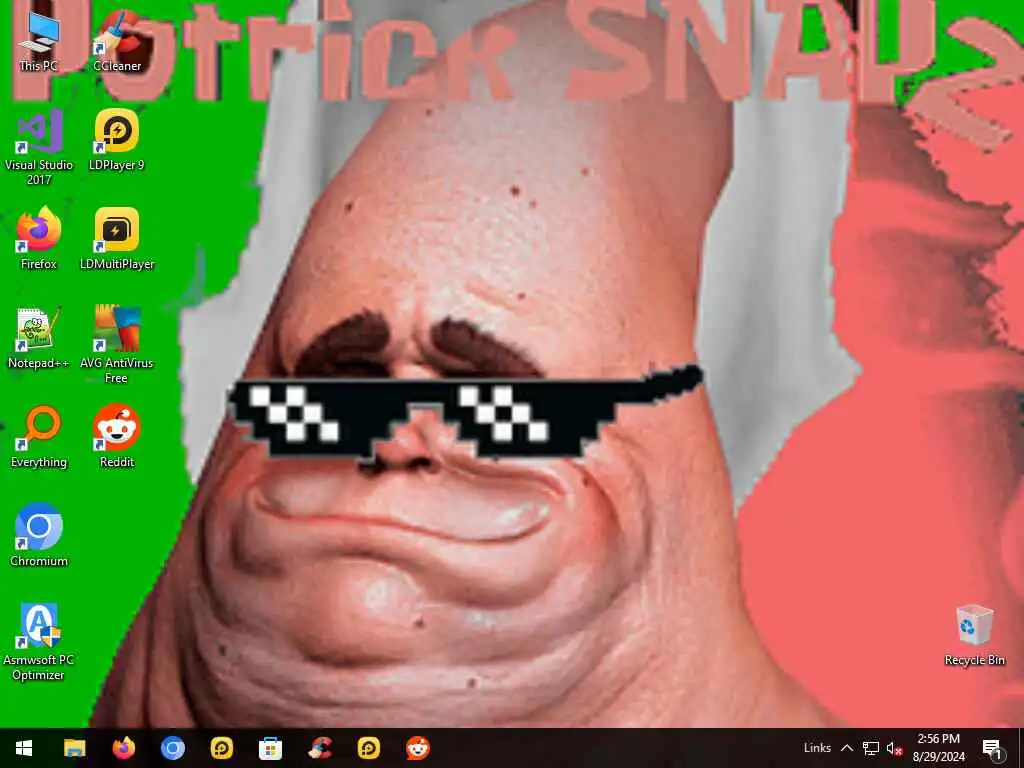Select the Visual Studio 2017 desktop shortcut
Viewport: 1024px width, 768px height.
39,147
